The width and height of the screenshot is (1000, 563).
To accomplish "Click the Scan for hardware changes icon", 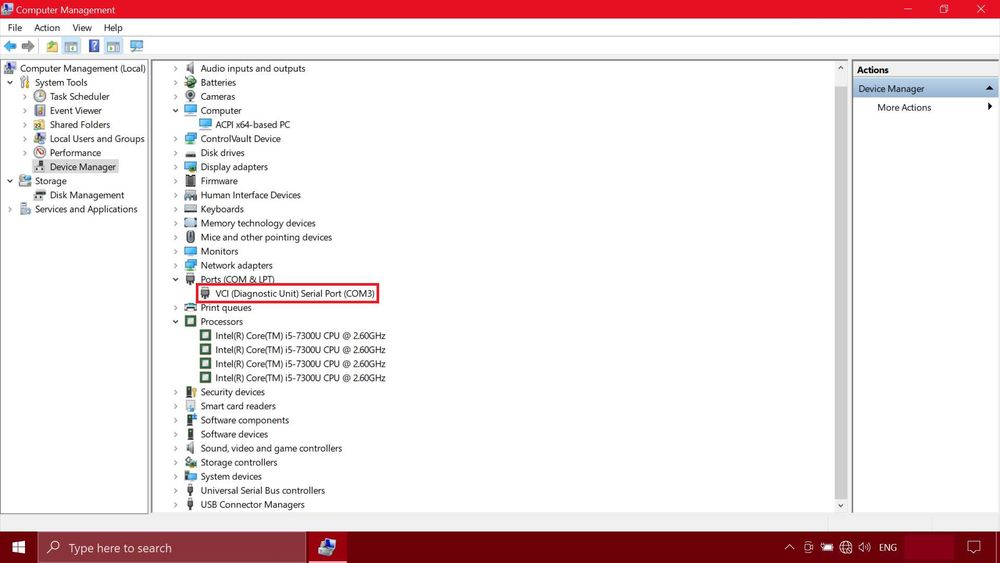I will [136, 46].
